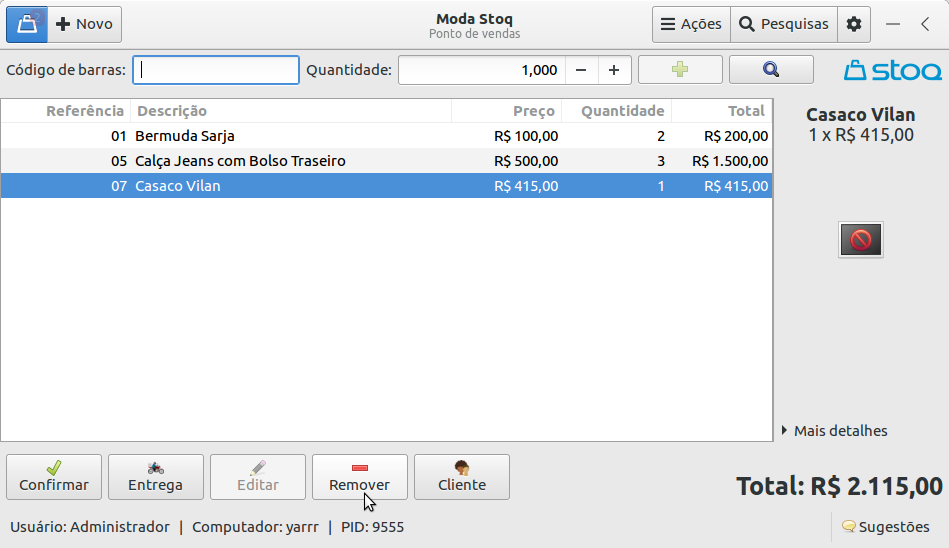Click price R$ 100,00 cell
Viewport: 949px width, 548px height.
pyautogui.click(x=526, y=136)
